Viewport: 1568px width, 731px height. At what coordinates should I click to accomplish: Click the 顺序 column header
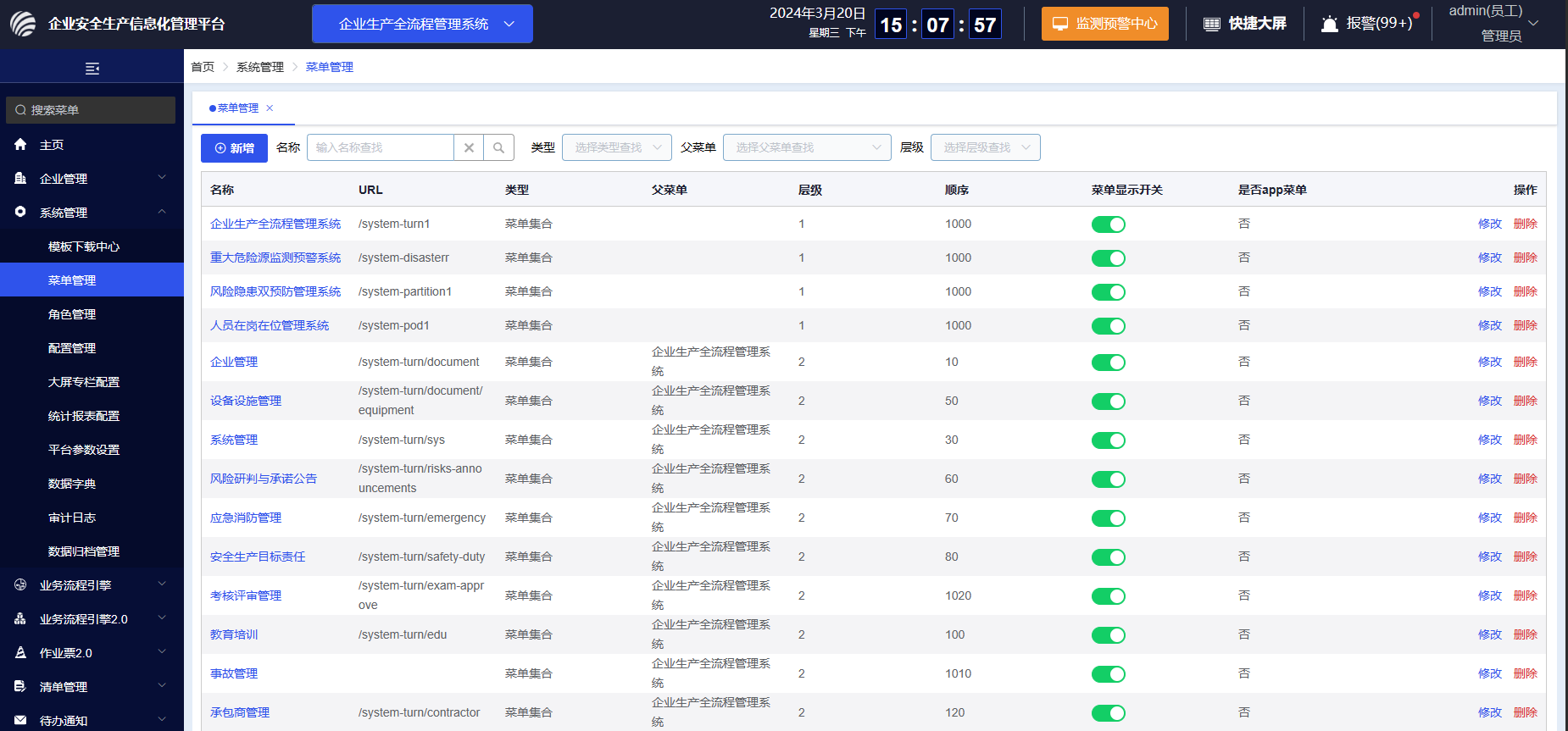pyautogui.click(x=957, y=190)
